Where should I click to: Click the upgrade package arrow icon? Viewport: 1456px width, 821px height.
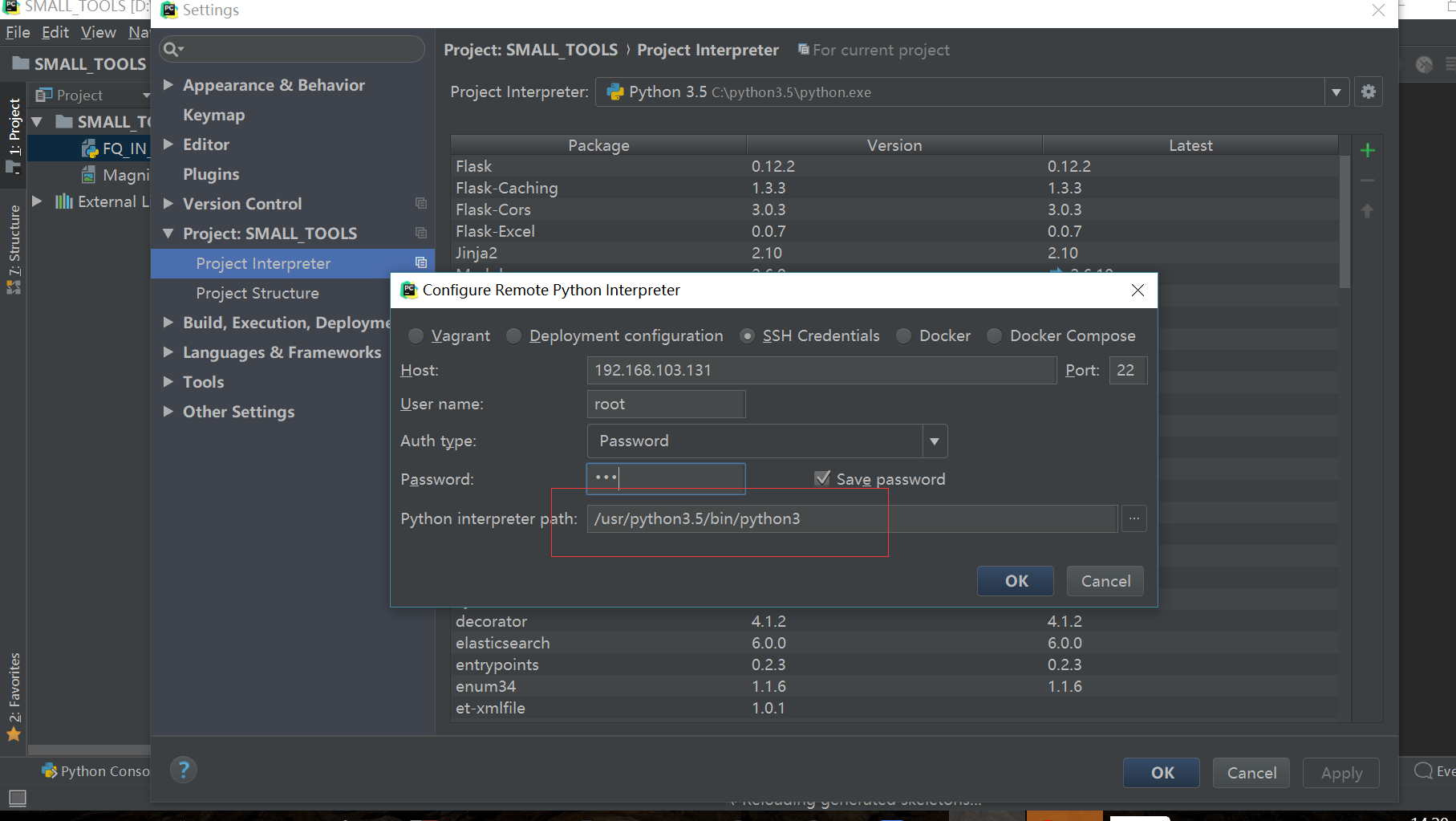pos(1368,211)
